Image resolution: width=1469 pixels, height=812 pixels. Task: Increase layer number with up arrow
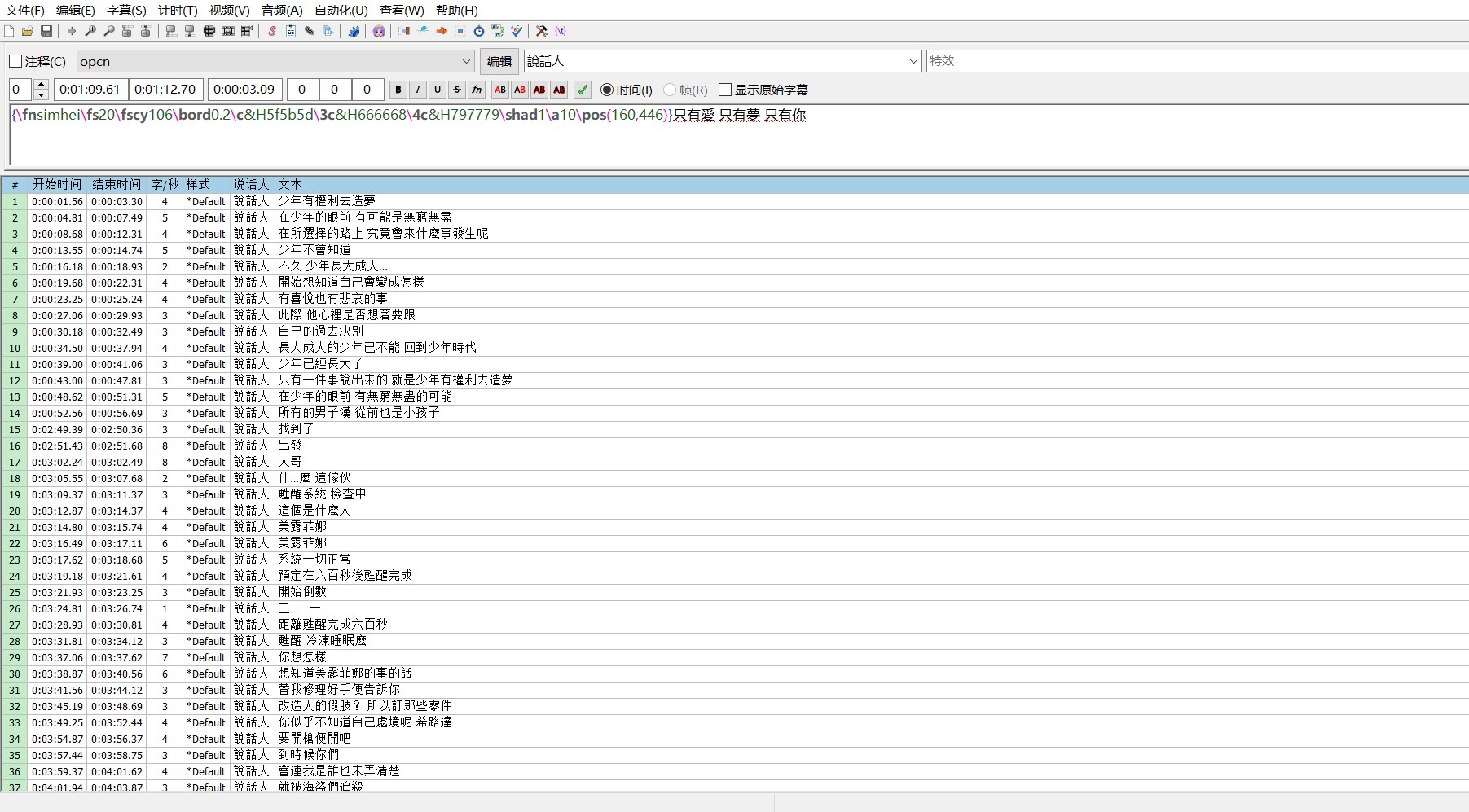pos(42,85)
